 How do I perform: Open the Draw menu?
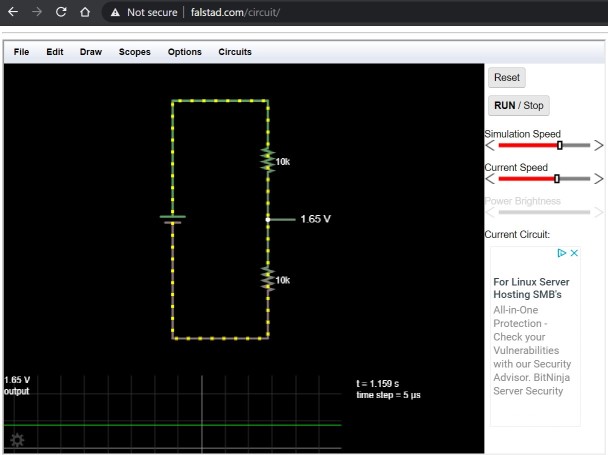click(x=91, y=52)
